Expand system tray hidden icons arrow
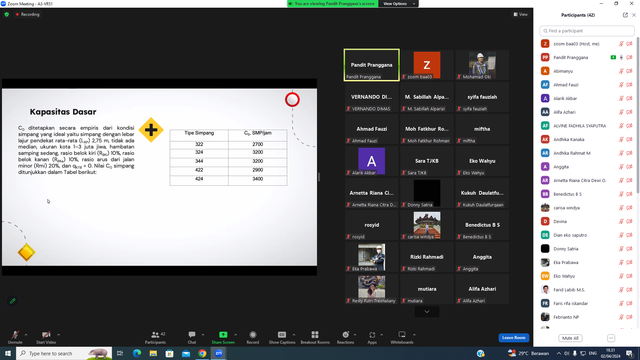Image resolution: width=640 pixels, height=360 pixels. 559,353
